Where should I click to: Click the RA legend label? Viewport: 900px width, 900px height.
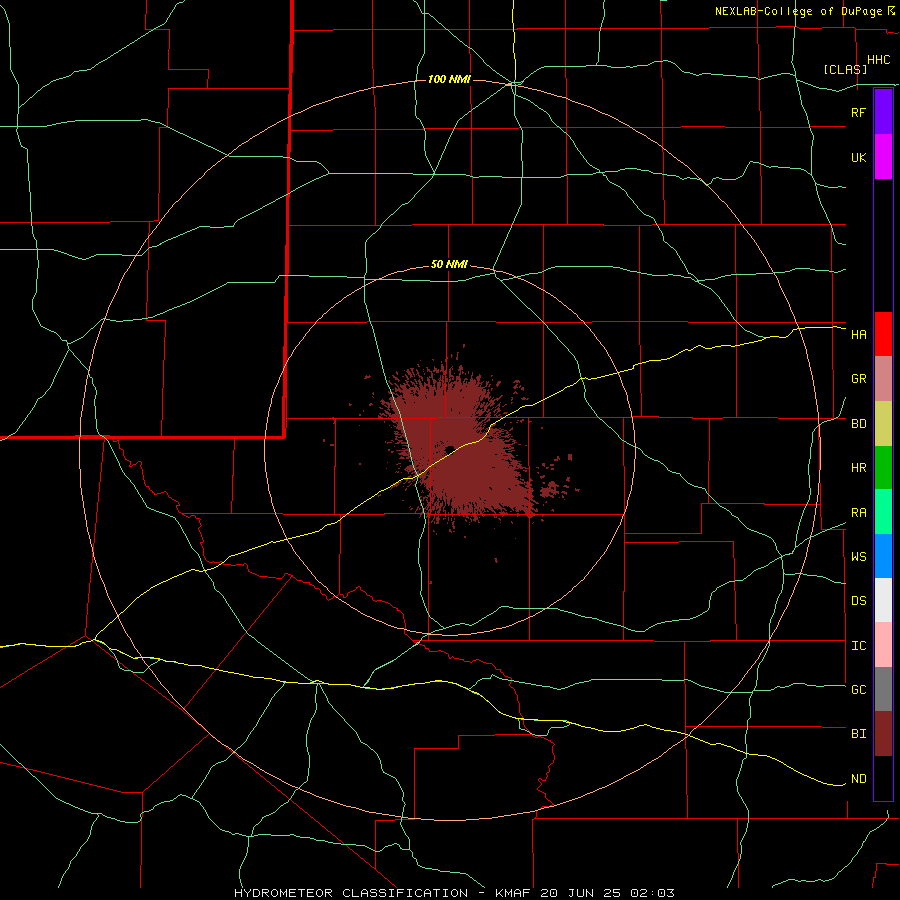858,513
